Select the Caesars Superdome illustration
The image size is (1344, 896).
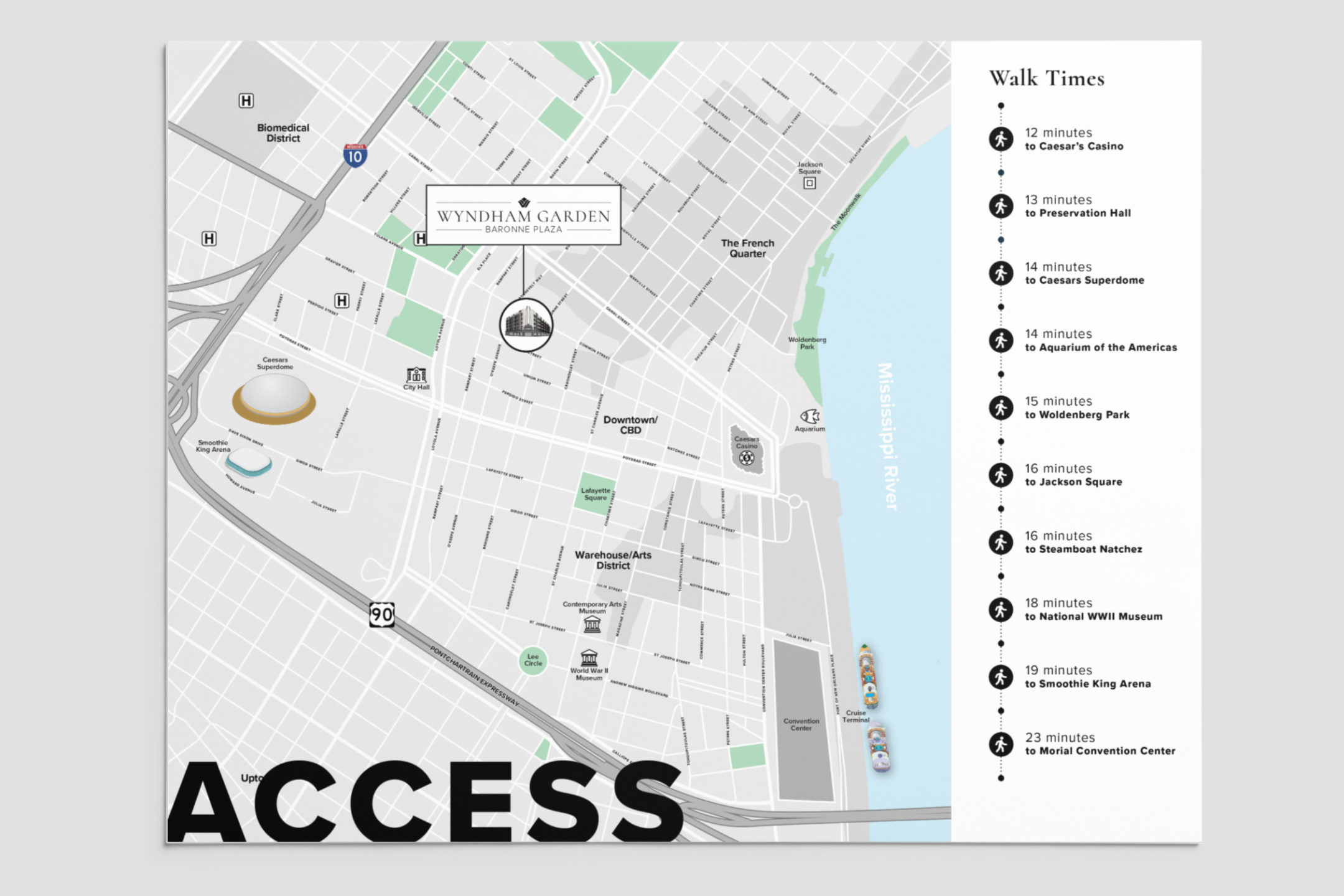click(x=274, y=399)
